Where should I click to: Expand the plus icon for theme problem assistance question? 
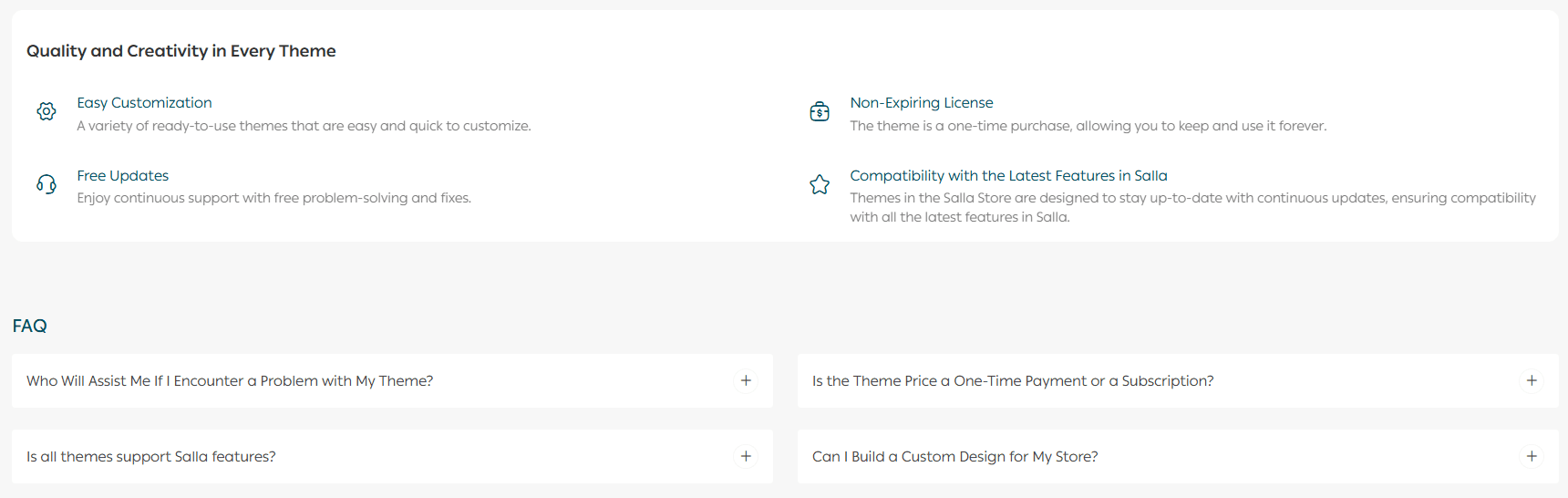pyautogui.click(x=746, y=380)
